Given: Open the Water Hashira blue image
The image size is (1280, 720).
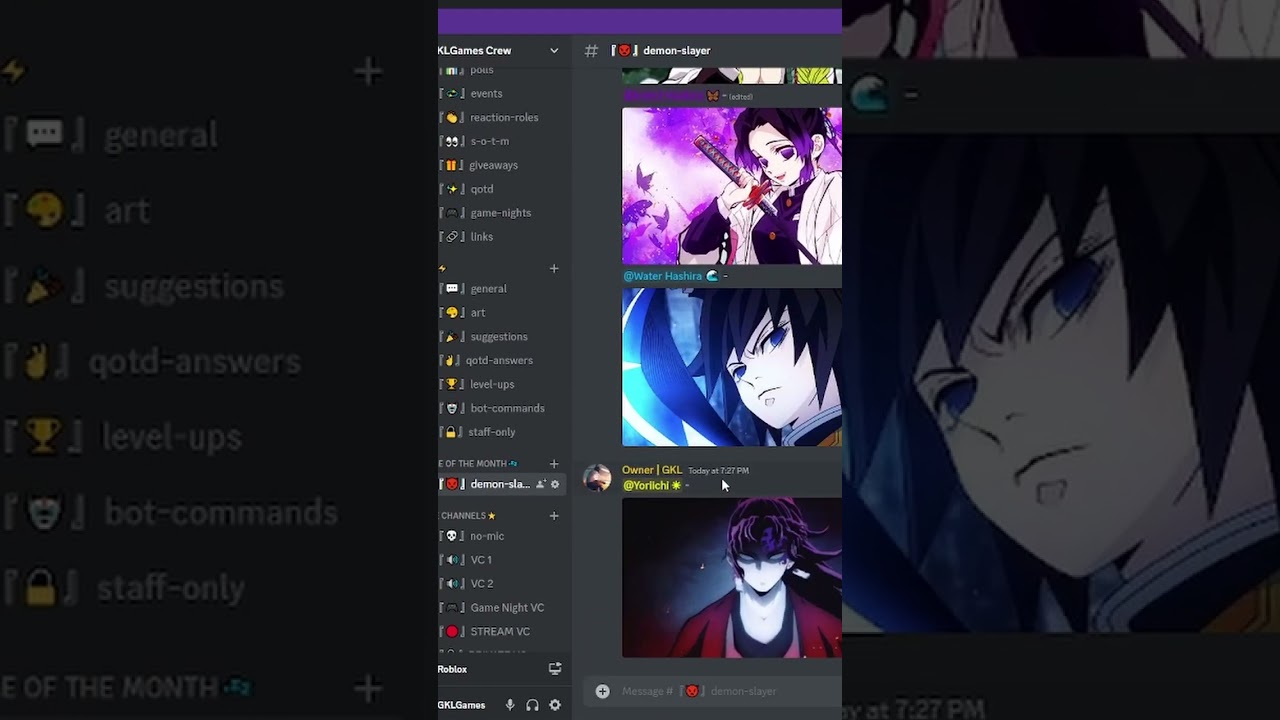Looking at the screenshot, I should [x=732, y=367].
